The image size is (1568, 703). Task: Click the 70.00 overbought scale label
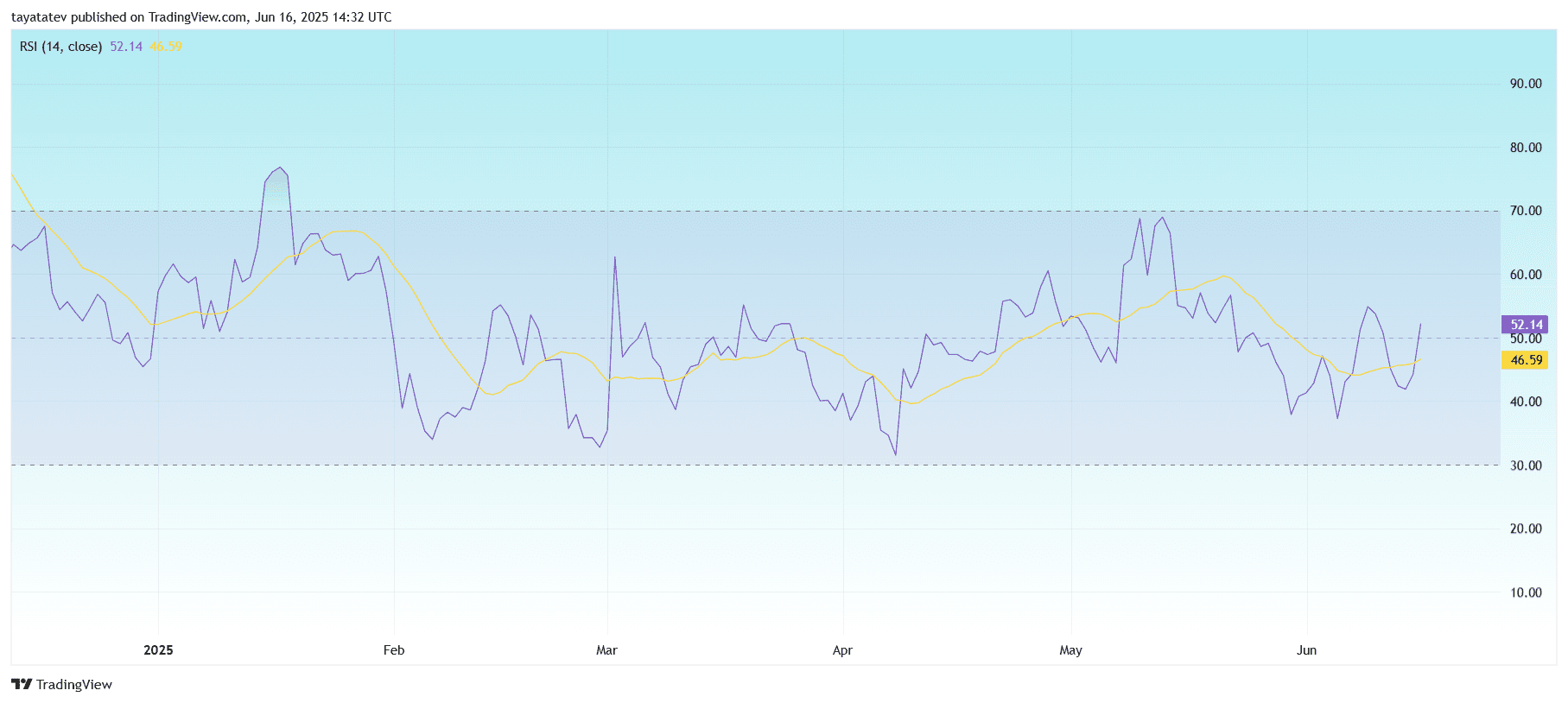point(1526,211)
